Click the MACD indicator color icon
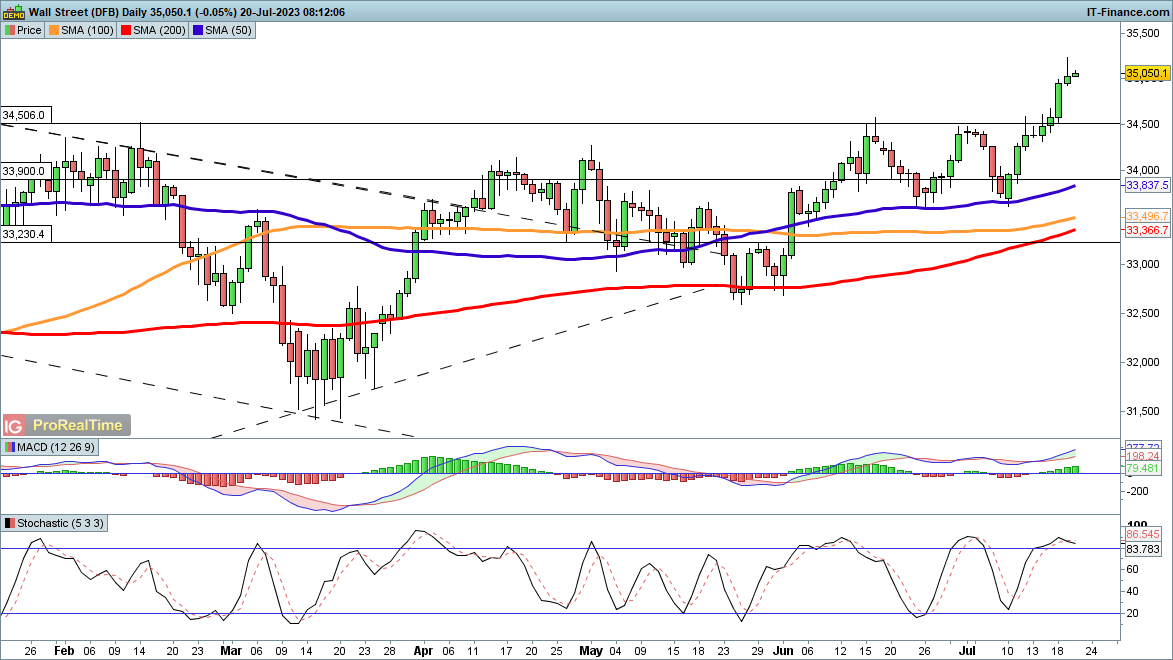Image resolution: width=1173 pixels, height=660 pixels. pos(10,446)
